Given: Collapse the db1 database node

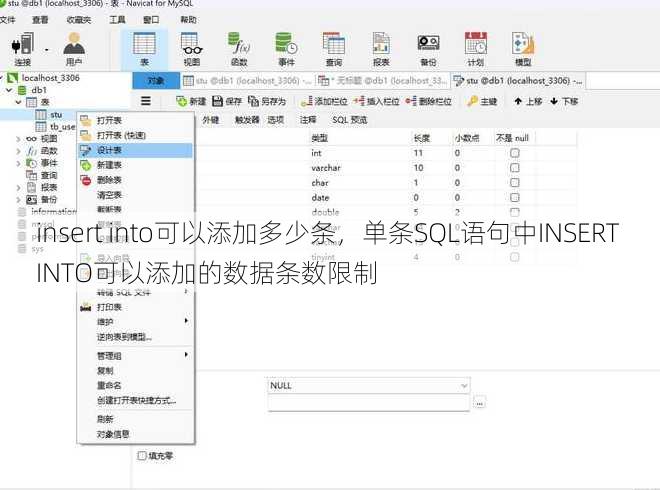Looking at the screenshot, I should coord(9,90).
